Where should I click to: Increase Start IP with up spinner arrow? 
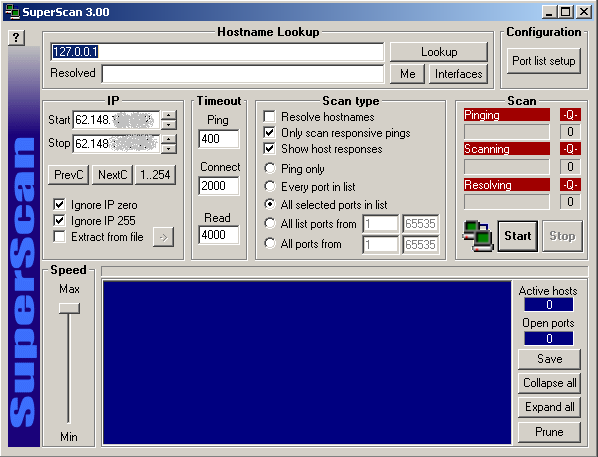click(169, 116)
